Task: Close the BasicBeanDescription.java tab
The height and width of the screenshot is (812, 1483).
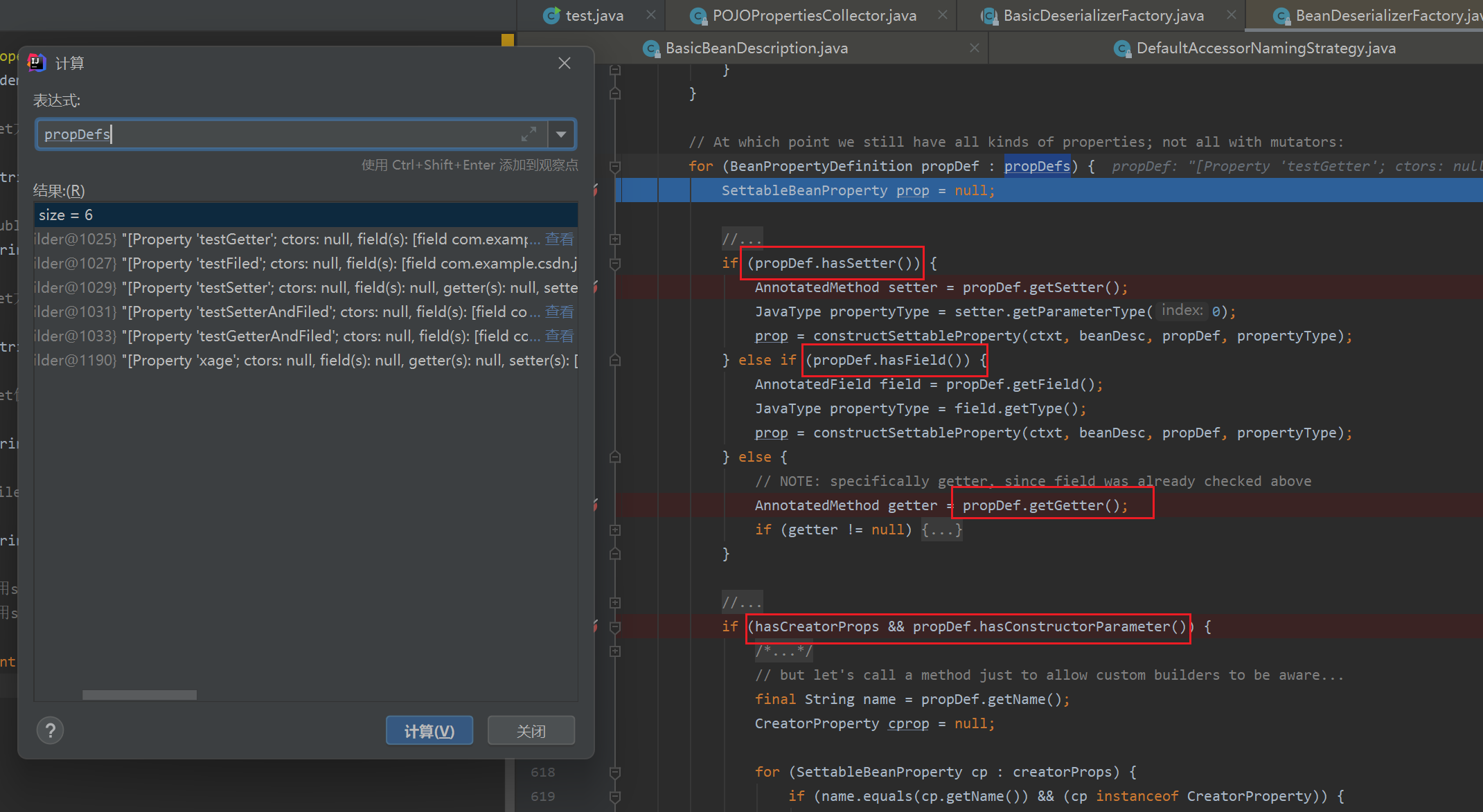Action: [x=974, y=48]
